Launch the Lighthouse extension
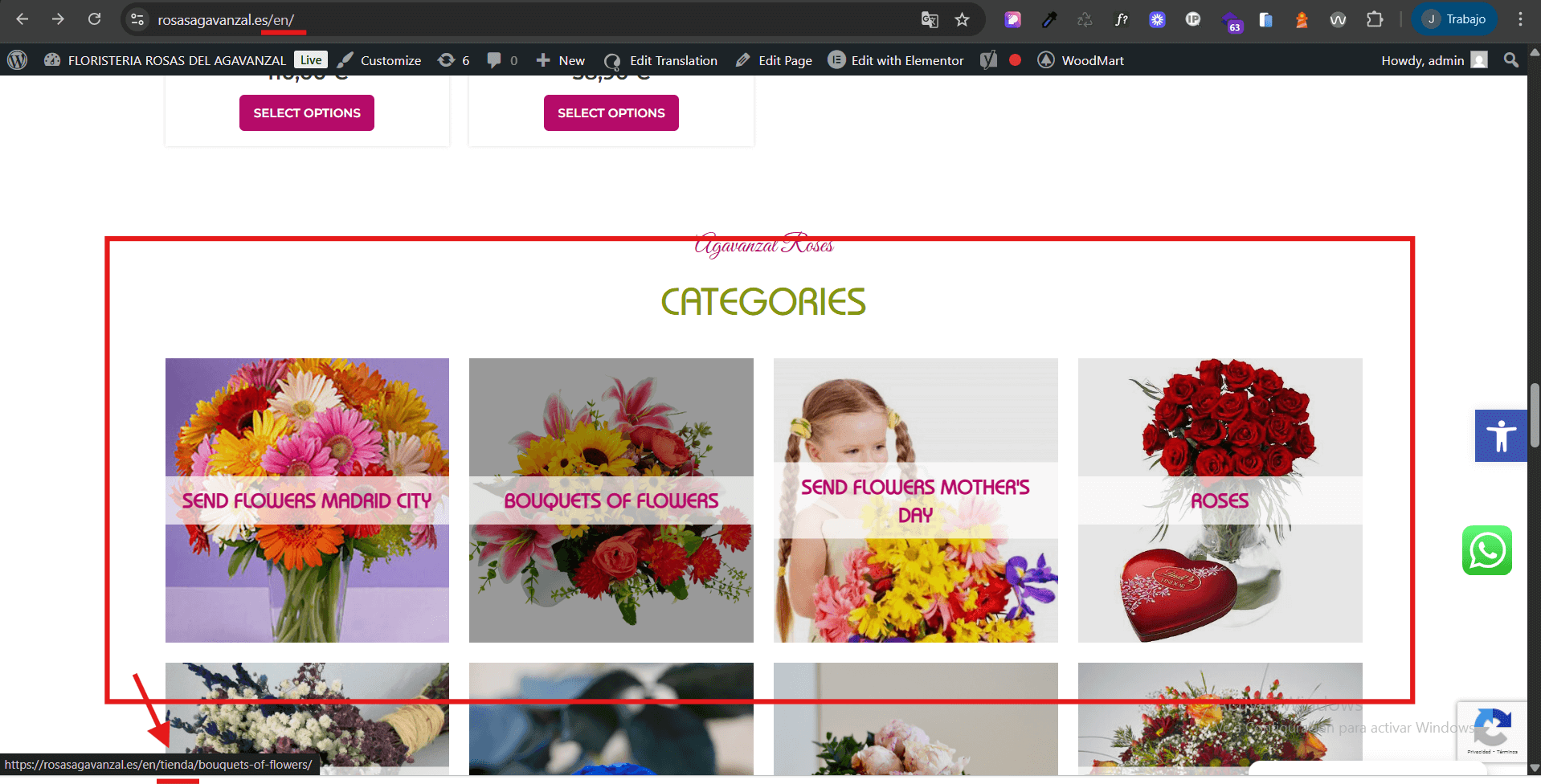Image resolution: width=1541 pixels, height=784 pixels. click(1302, 19)
